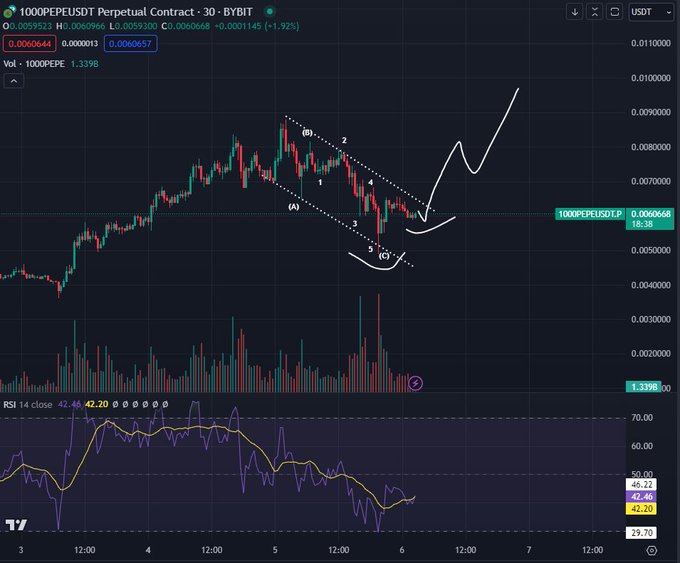This screenshot has height=563, width=680.
Task: Click the 0.0110000 price axis label
Action: click(651, 43)
